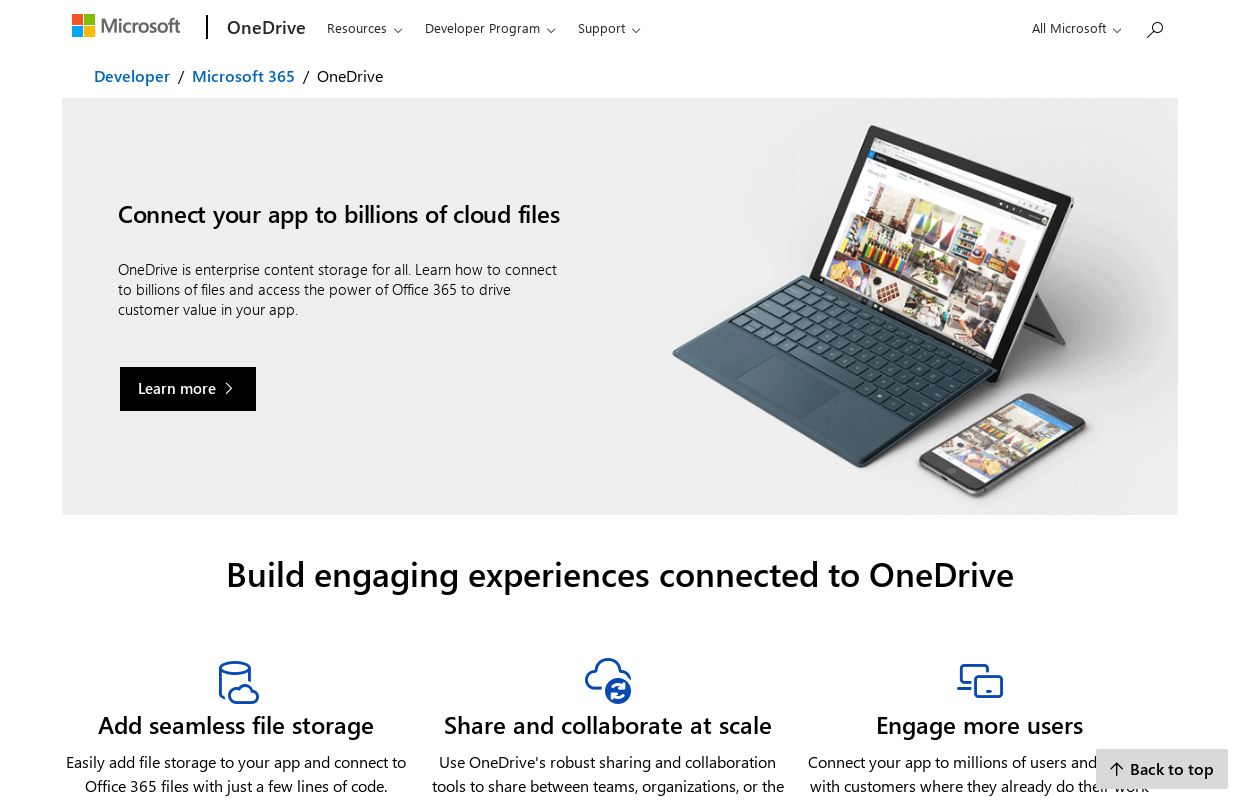Click the "Share and collaborate at scale" heading
Image resolution: width=1240 pixels, height=800 pixels.
coord(608,725)
